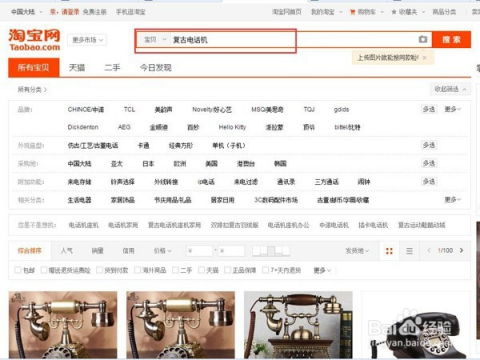480x360 pixels.
Task: Select the 生活电器 related category
Action: coord(79,200)
